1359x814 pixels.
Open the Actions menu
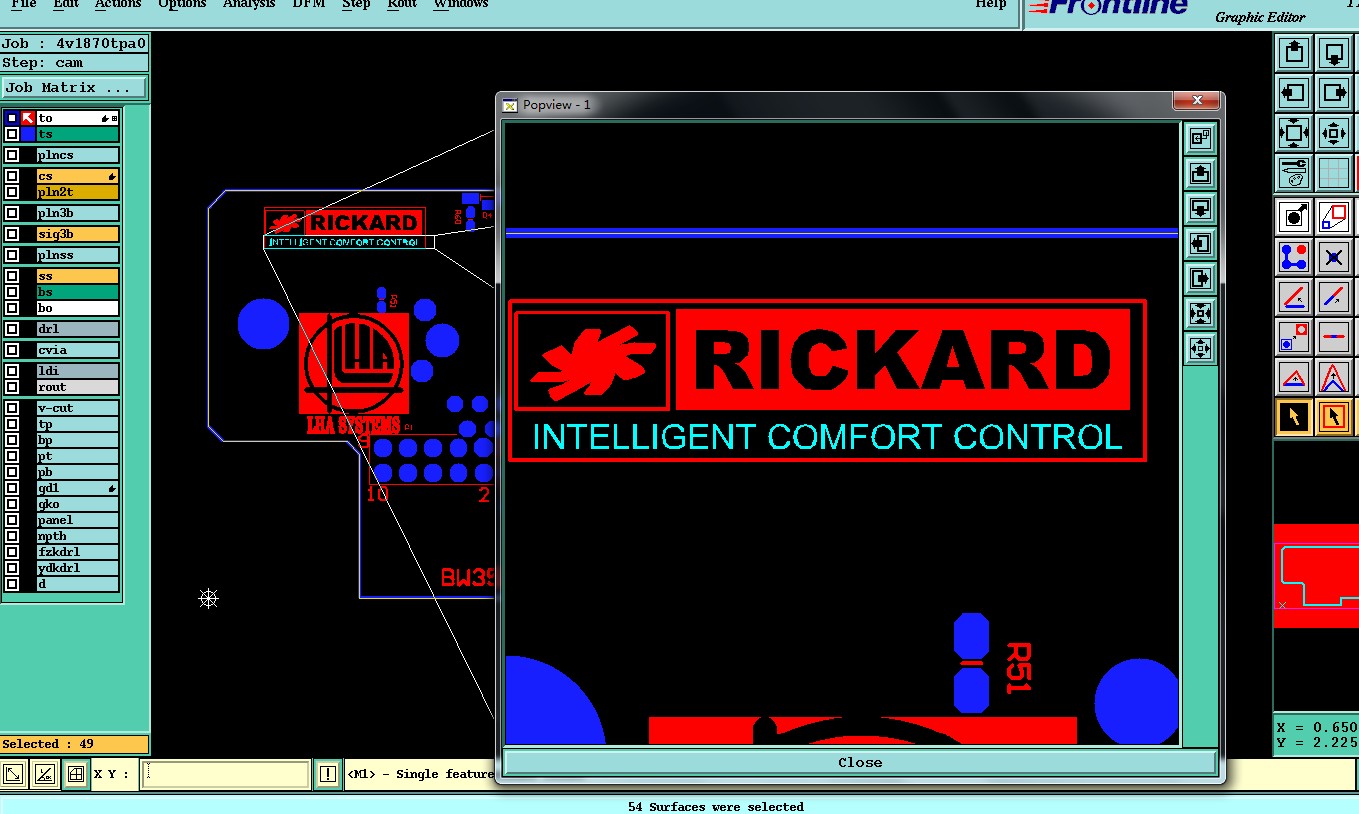coord(118,5)
